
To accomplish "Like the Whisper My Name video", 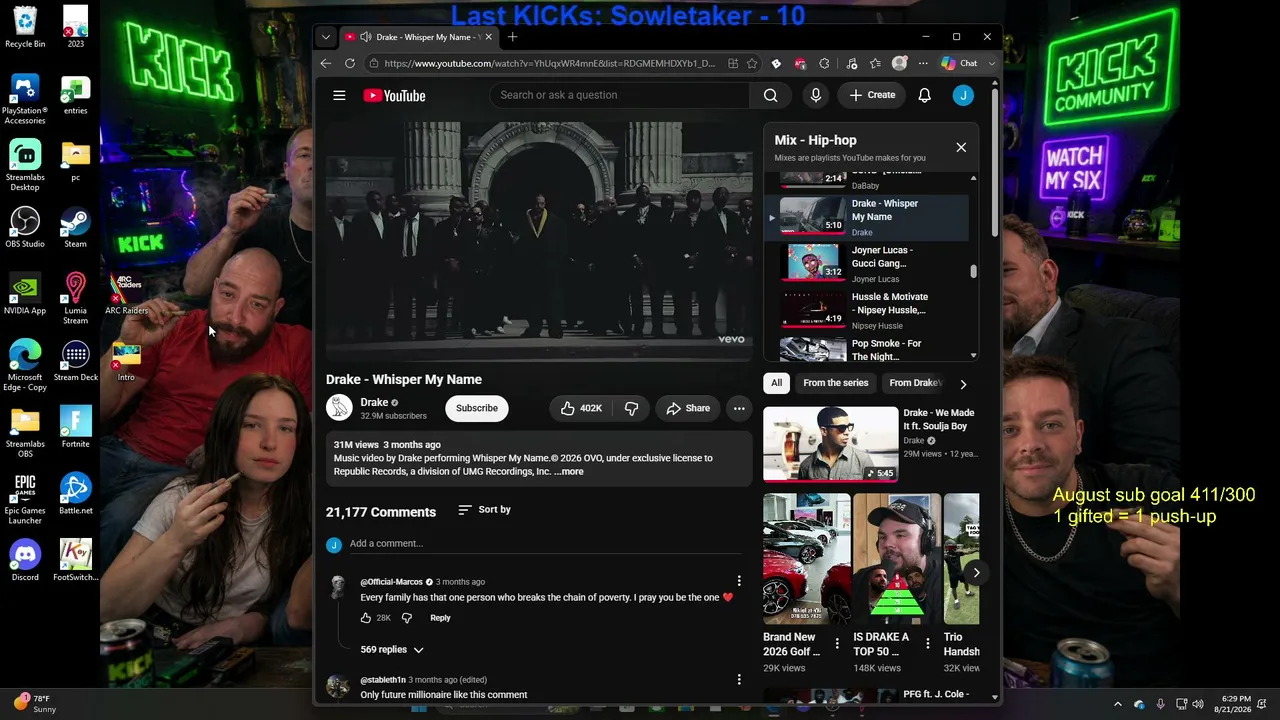I will tap(581, 408).
